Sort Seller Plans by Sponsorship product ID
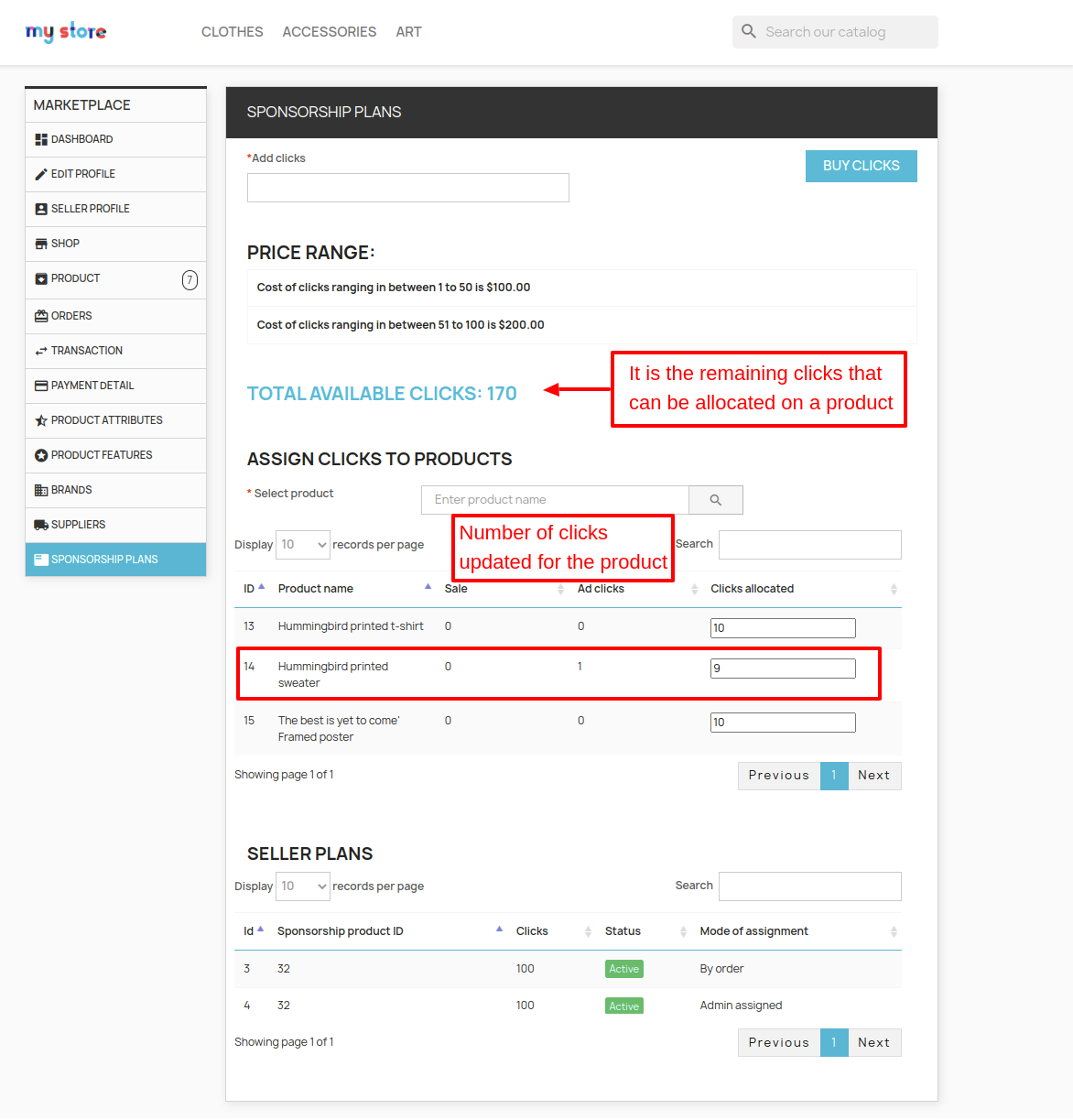1073x1120 pixels. (390, 931)
